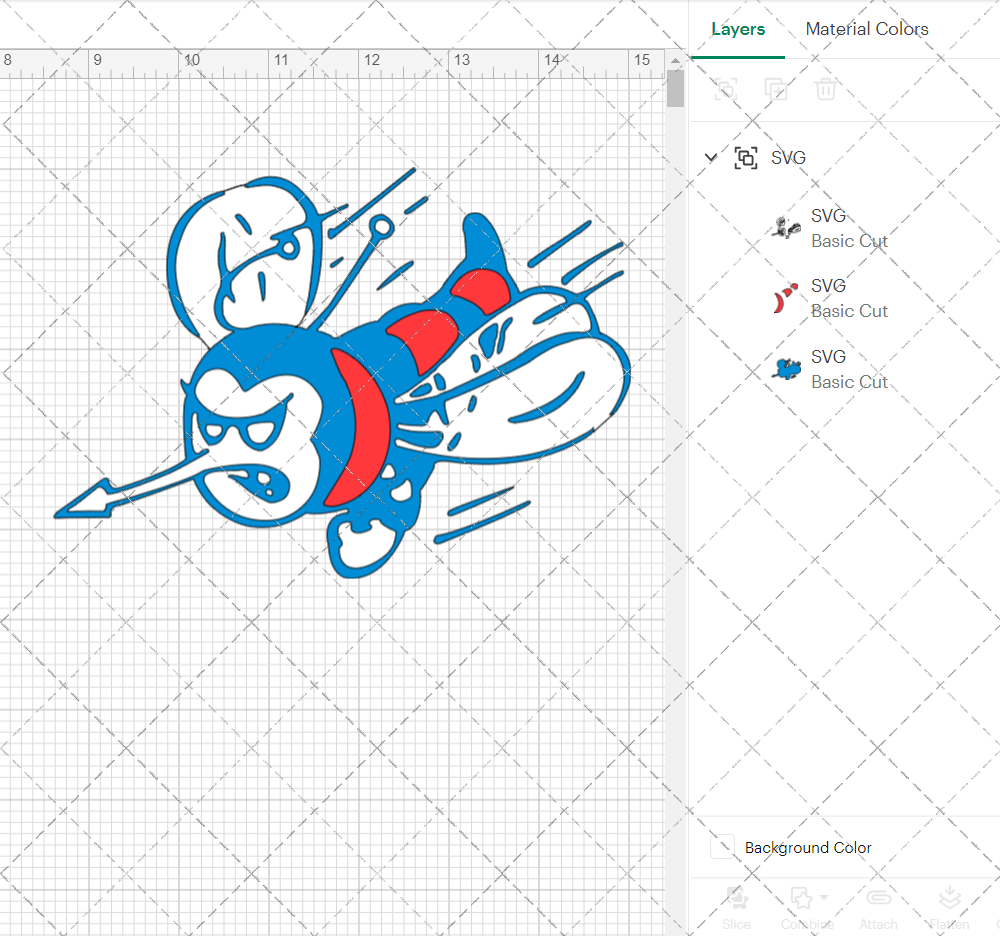Collapse the SVG group chevron
Screen dimensions: 1000x936
[x=710, y=157]
